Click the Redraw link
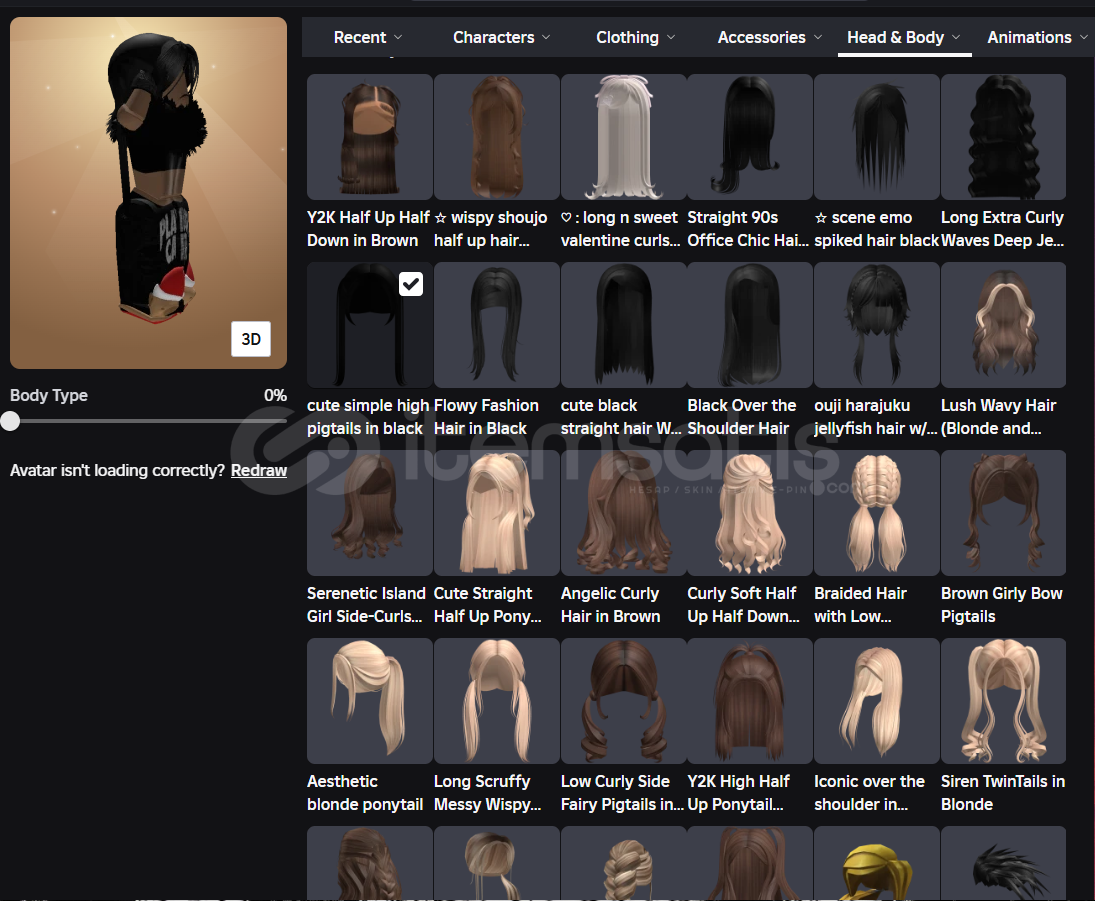 pos(259,470)
